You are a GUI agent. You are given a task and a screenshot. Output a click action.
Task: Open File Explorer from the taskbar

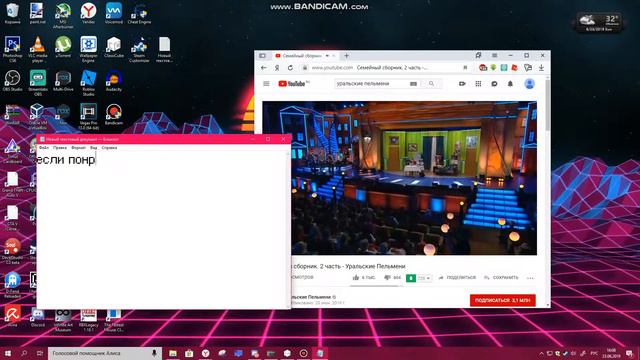click(173, 353)
